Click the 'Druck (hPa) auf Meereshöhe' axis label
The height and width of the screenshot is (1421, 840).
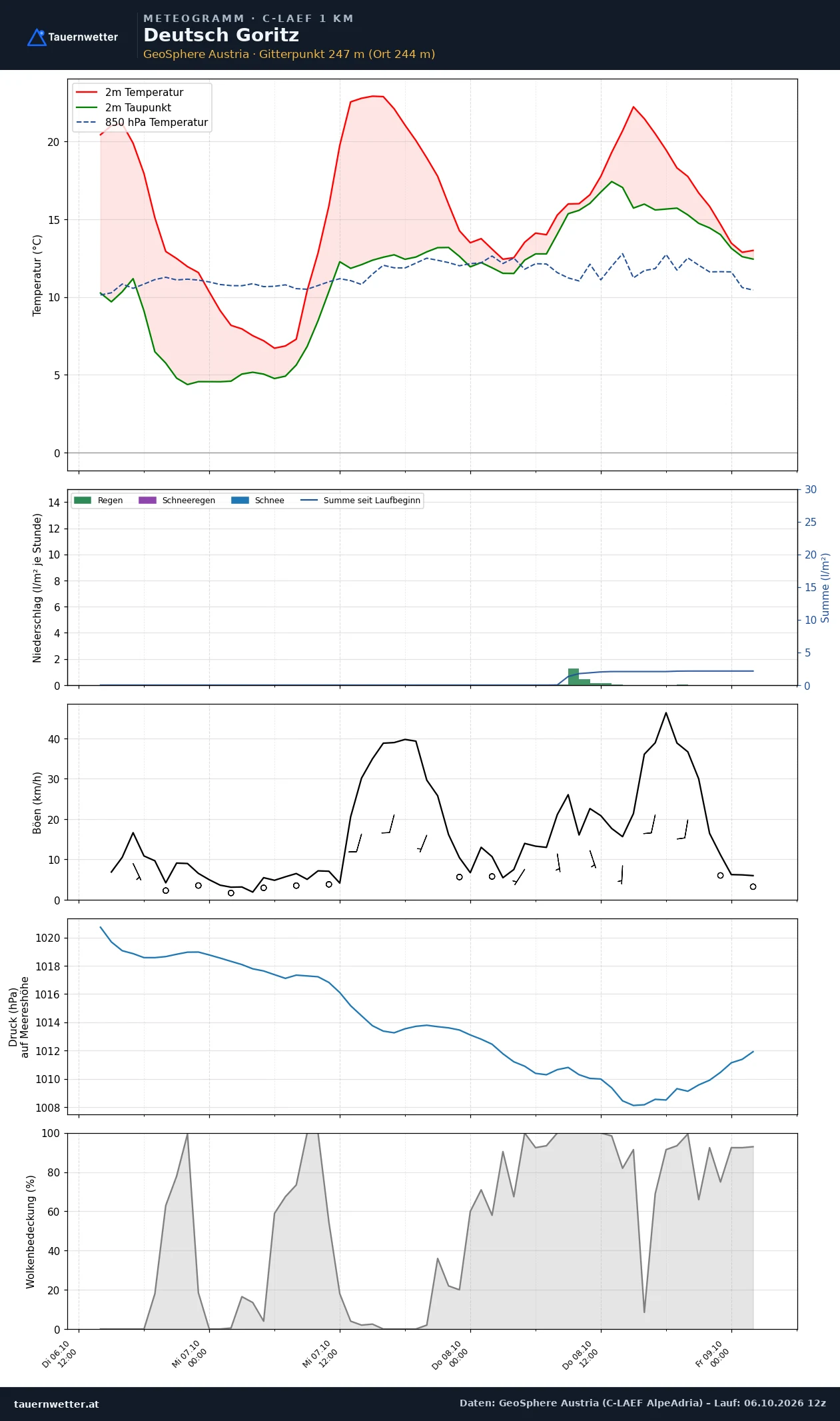click(19, 1017)
